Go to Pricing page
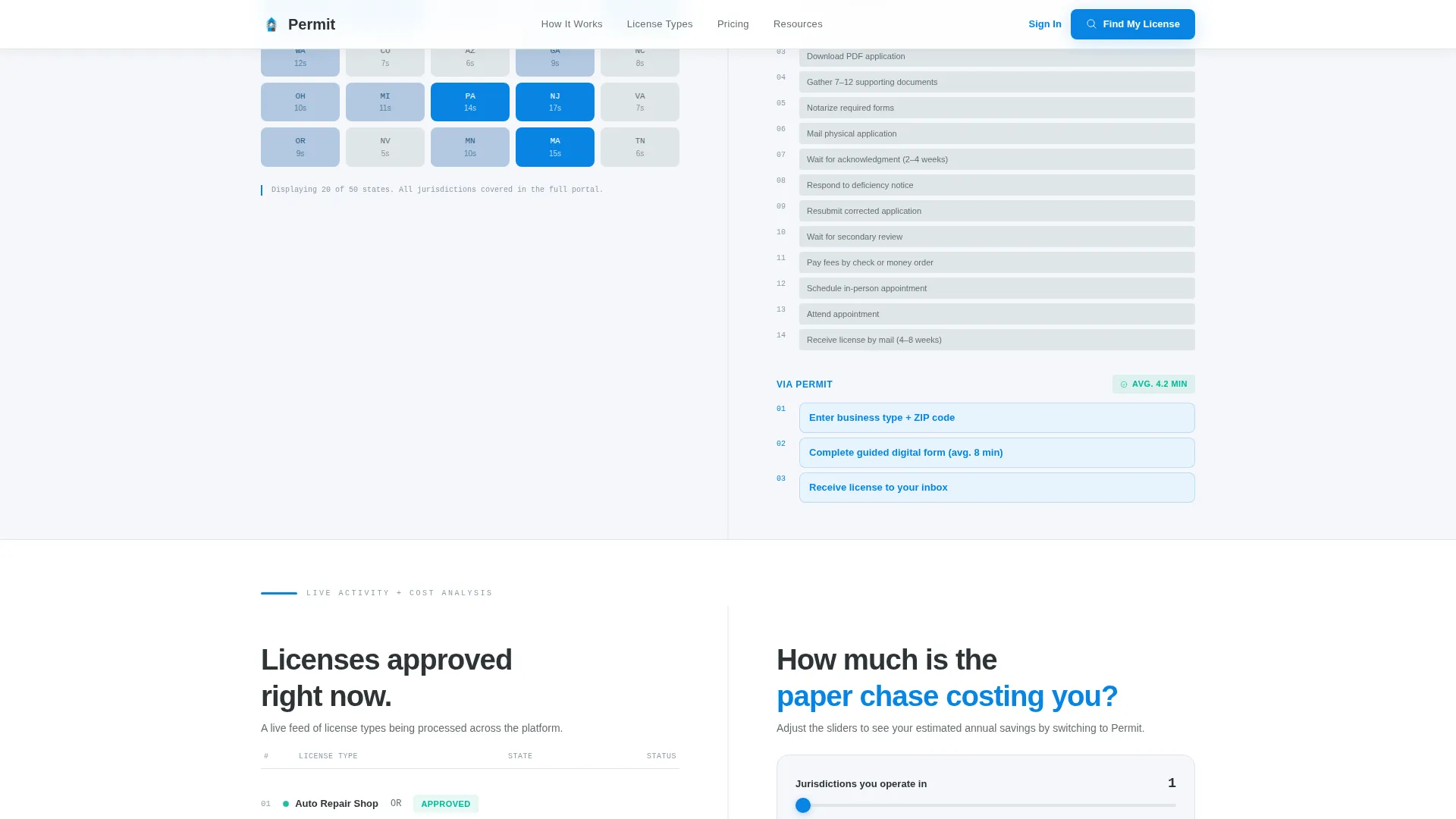 (733, 24)
